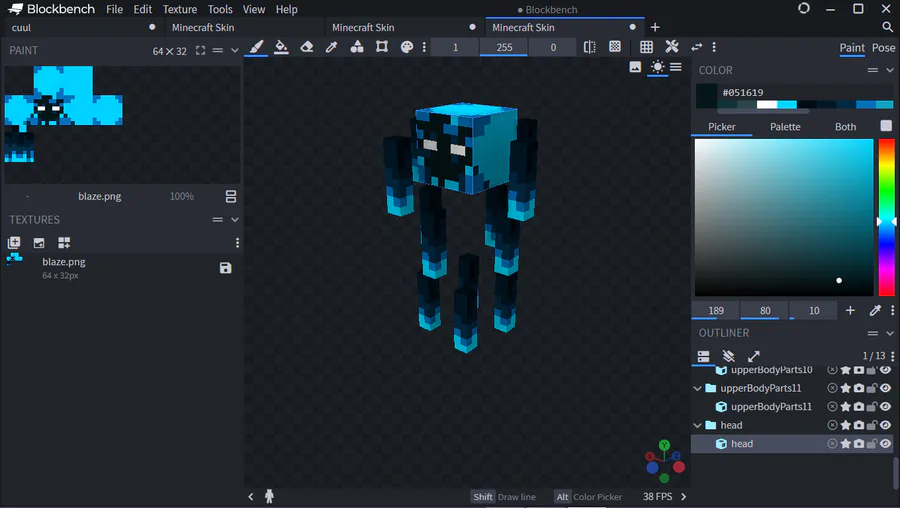Open the viewport background image icon
This screenshot has width=900, height=508.
tap(635, 67)
